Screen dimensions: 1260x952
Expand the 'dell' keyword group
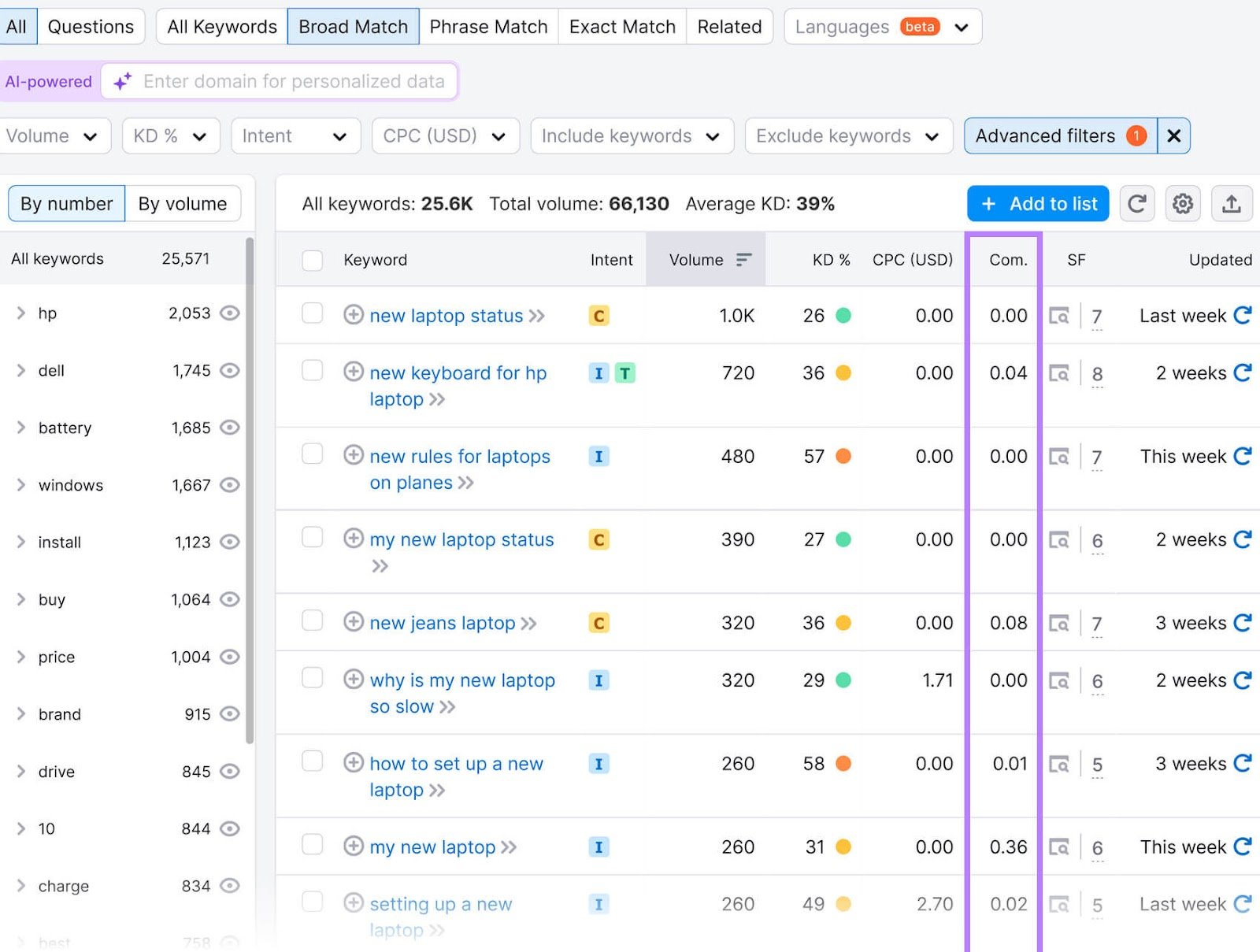pos(21,370)
